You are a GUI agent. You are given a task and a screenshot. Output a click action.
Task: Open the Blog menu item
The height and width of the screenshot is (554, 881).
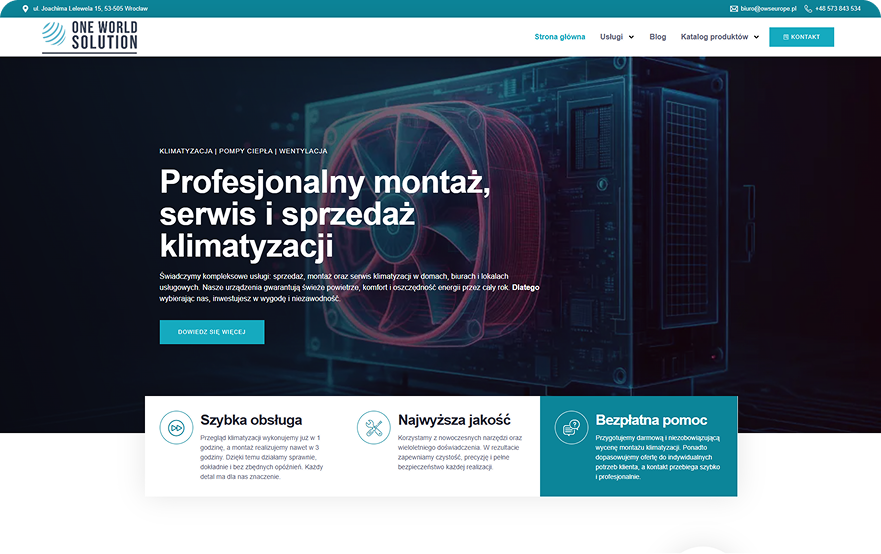tap(657, 37)
